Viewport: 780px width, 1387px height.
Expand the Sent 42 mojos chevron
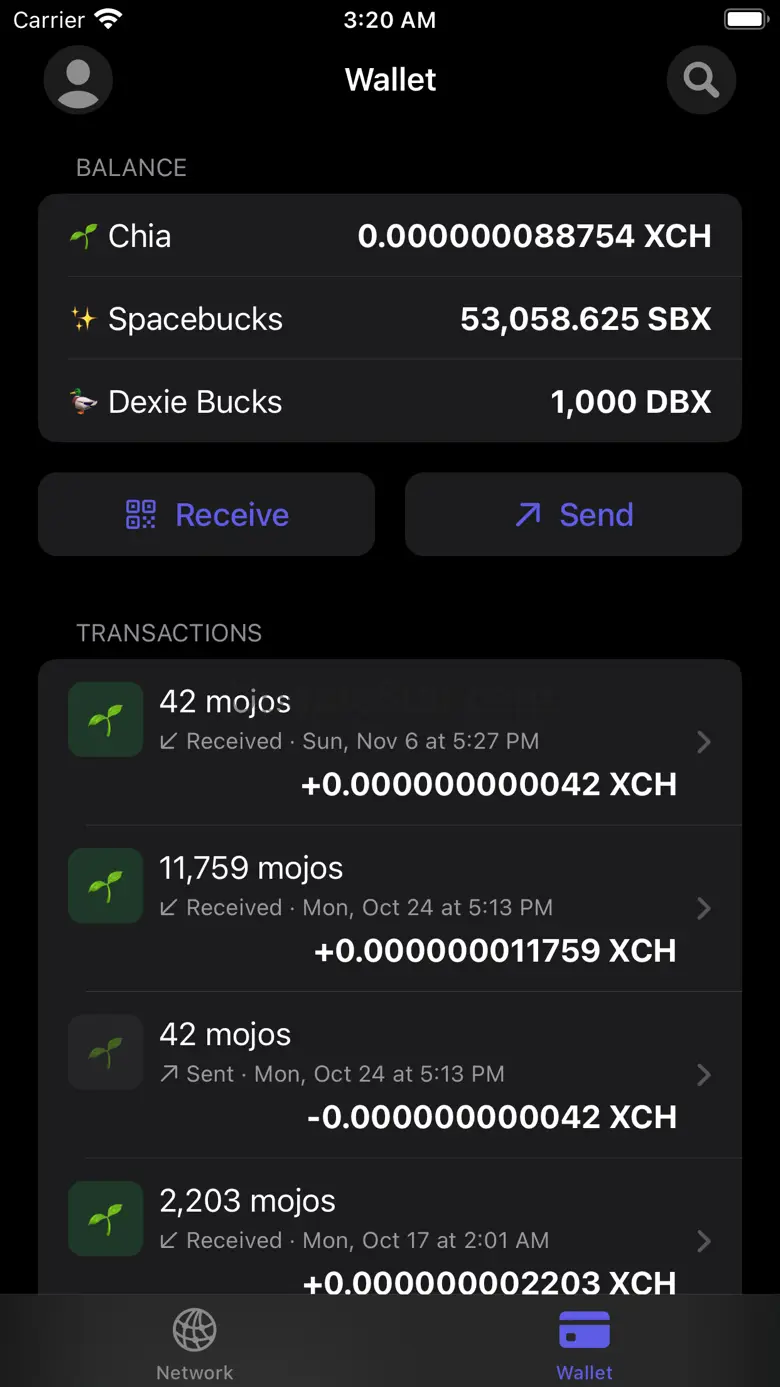tap(704, 1074)
